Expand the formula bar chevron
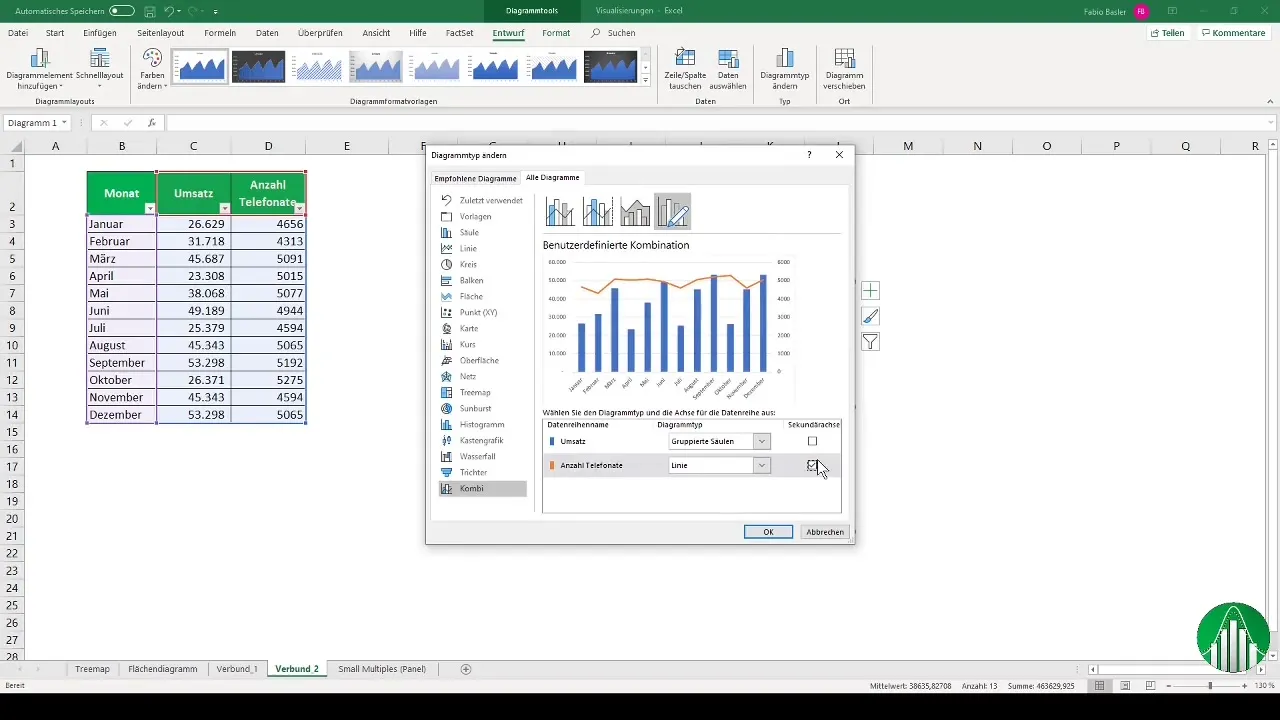Viewport: 1280px width, 720px height. tap(1271, 123)
